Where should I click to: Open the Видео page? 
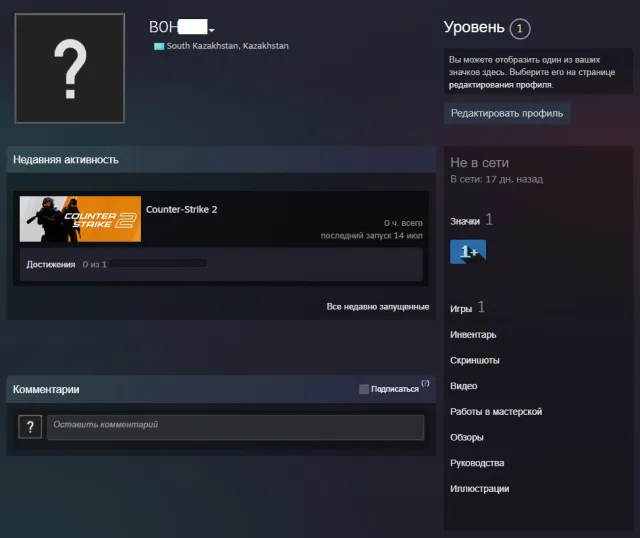pyautogui.click(x=464, y=386)
